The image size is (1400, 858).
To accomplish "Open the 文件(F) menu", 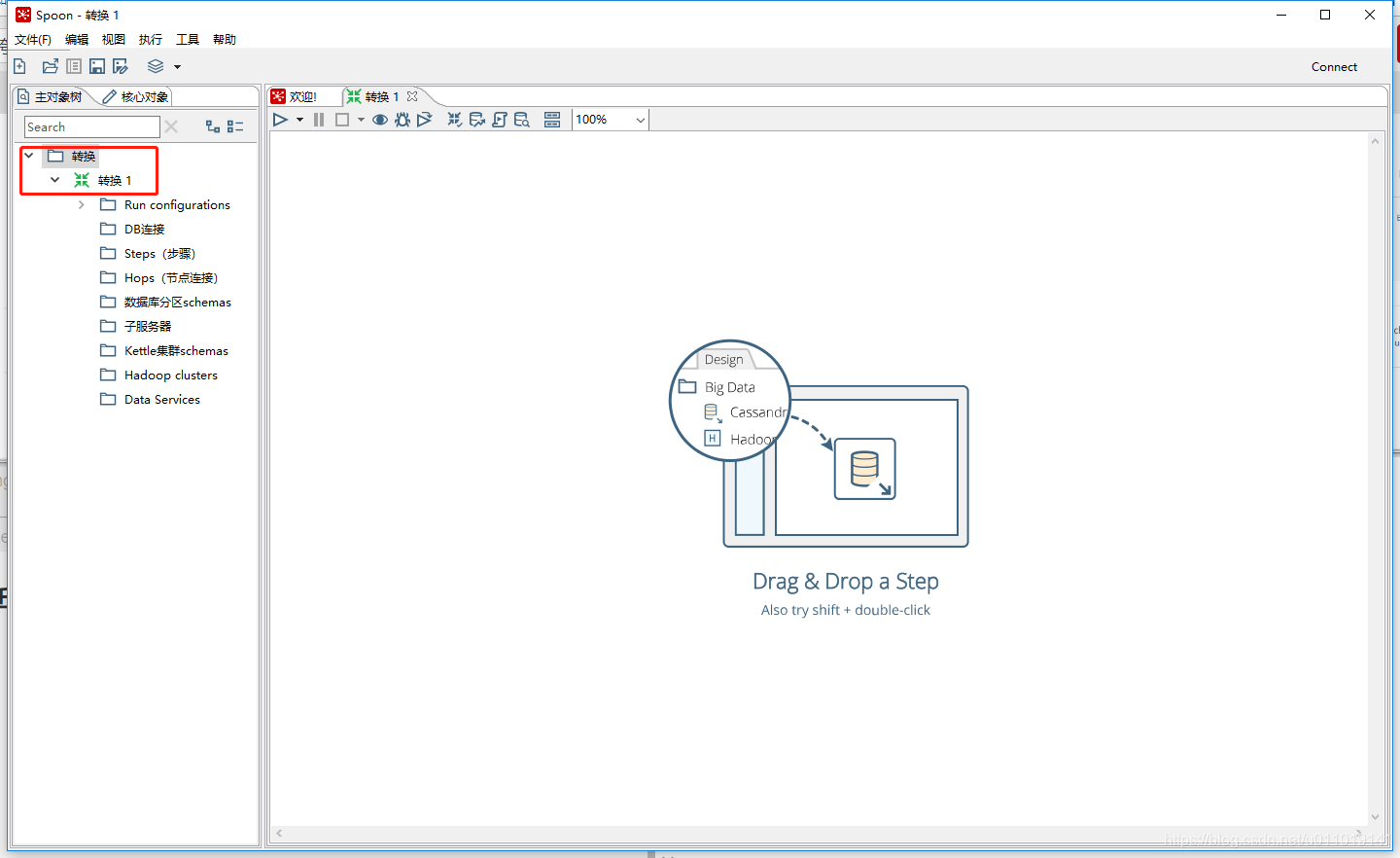I will point(33,39).
